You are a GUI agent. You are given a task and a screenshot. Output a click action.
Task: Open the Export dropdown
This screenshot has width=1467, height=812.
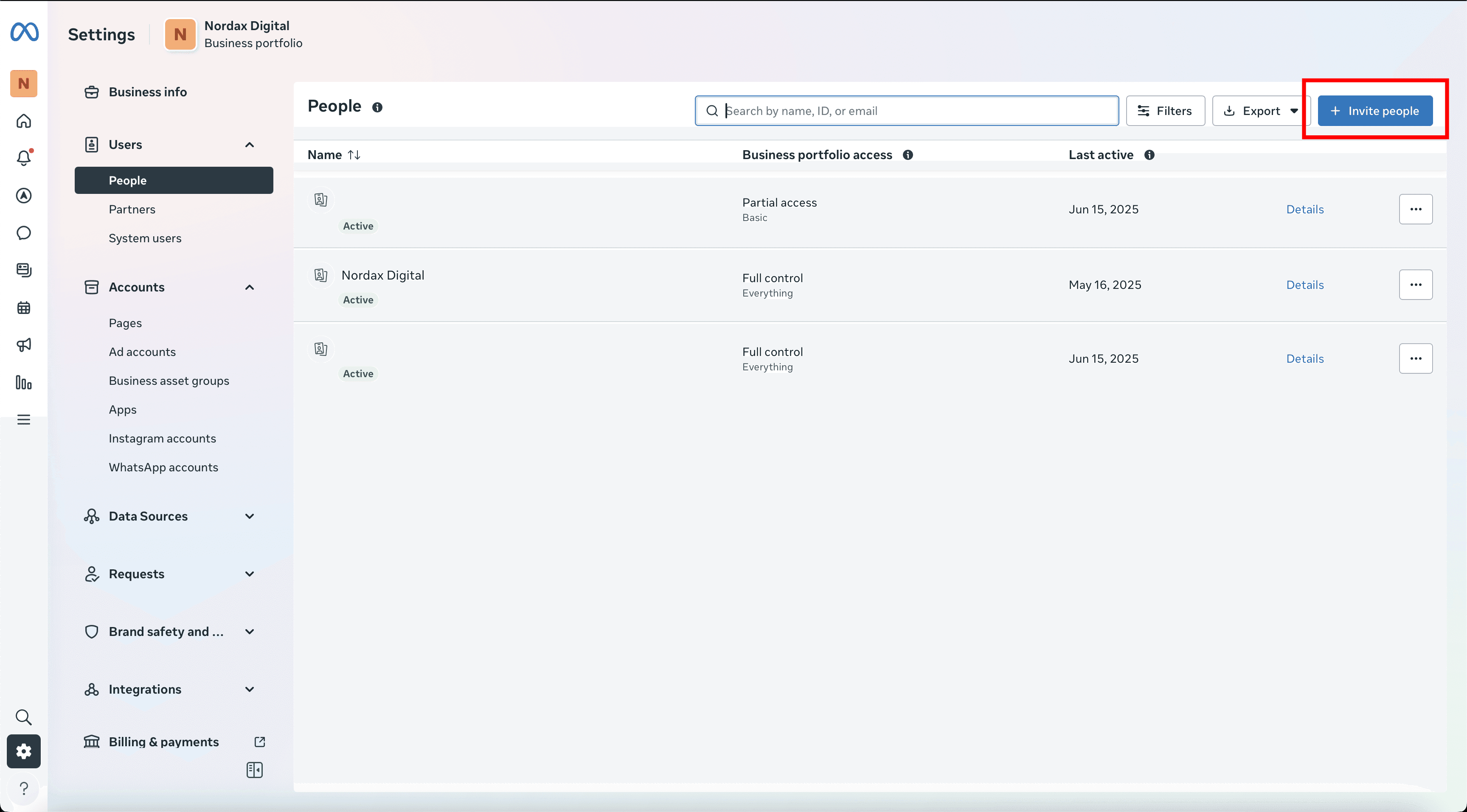point(1260,110)
